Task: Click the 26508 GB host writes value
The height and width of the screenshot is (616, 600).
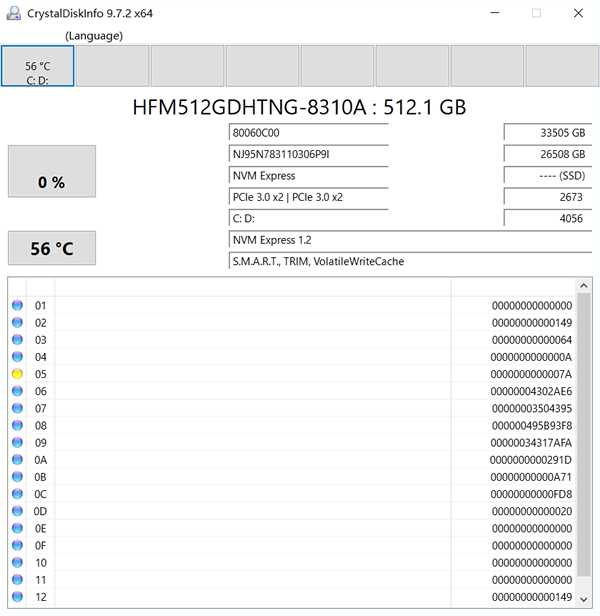Action: tap(548, 154)
